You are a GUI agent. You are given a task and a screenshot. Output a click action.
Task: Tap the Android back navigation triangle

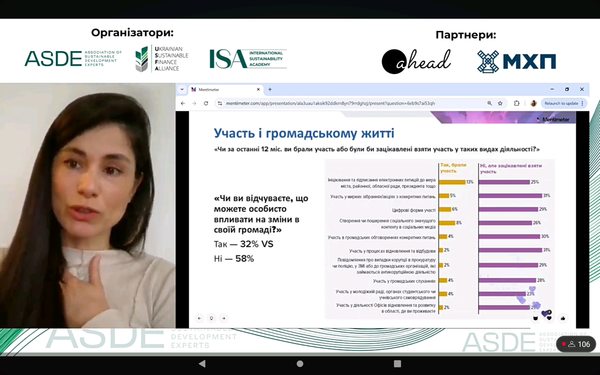[x=202, y=364]
